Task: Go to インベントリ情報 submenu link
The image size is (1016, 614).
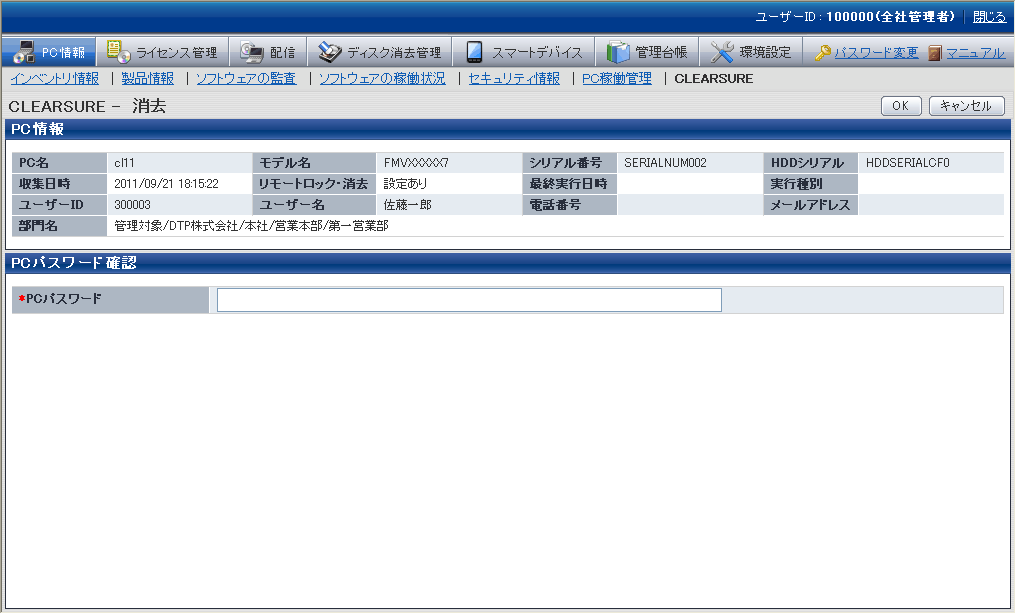Action: (54, 78)
